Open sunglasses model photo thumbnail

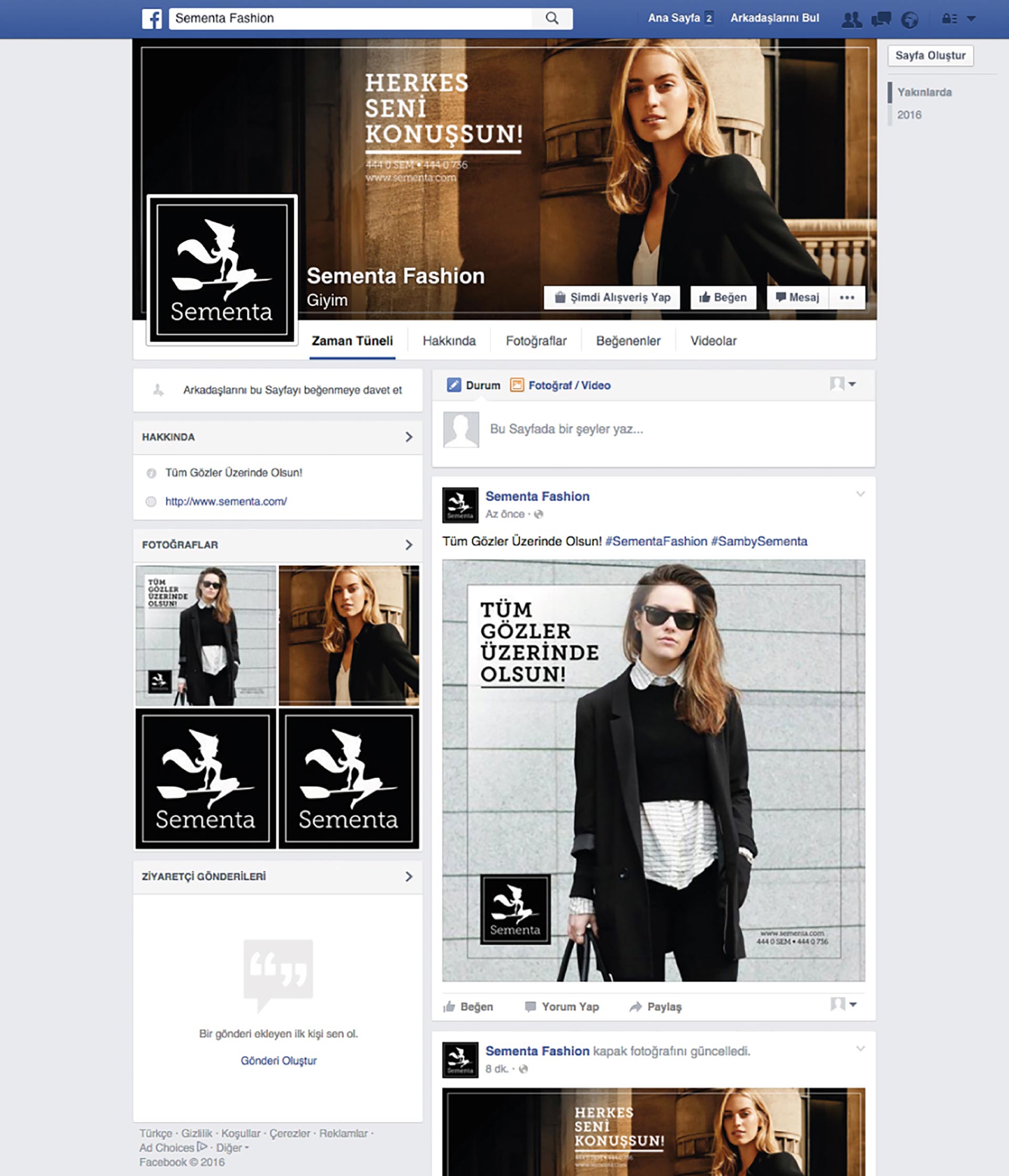pos(205,635)
